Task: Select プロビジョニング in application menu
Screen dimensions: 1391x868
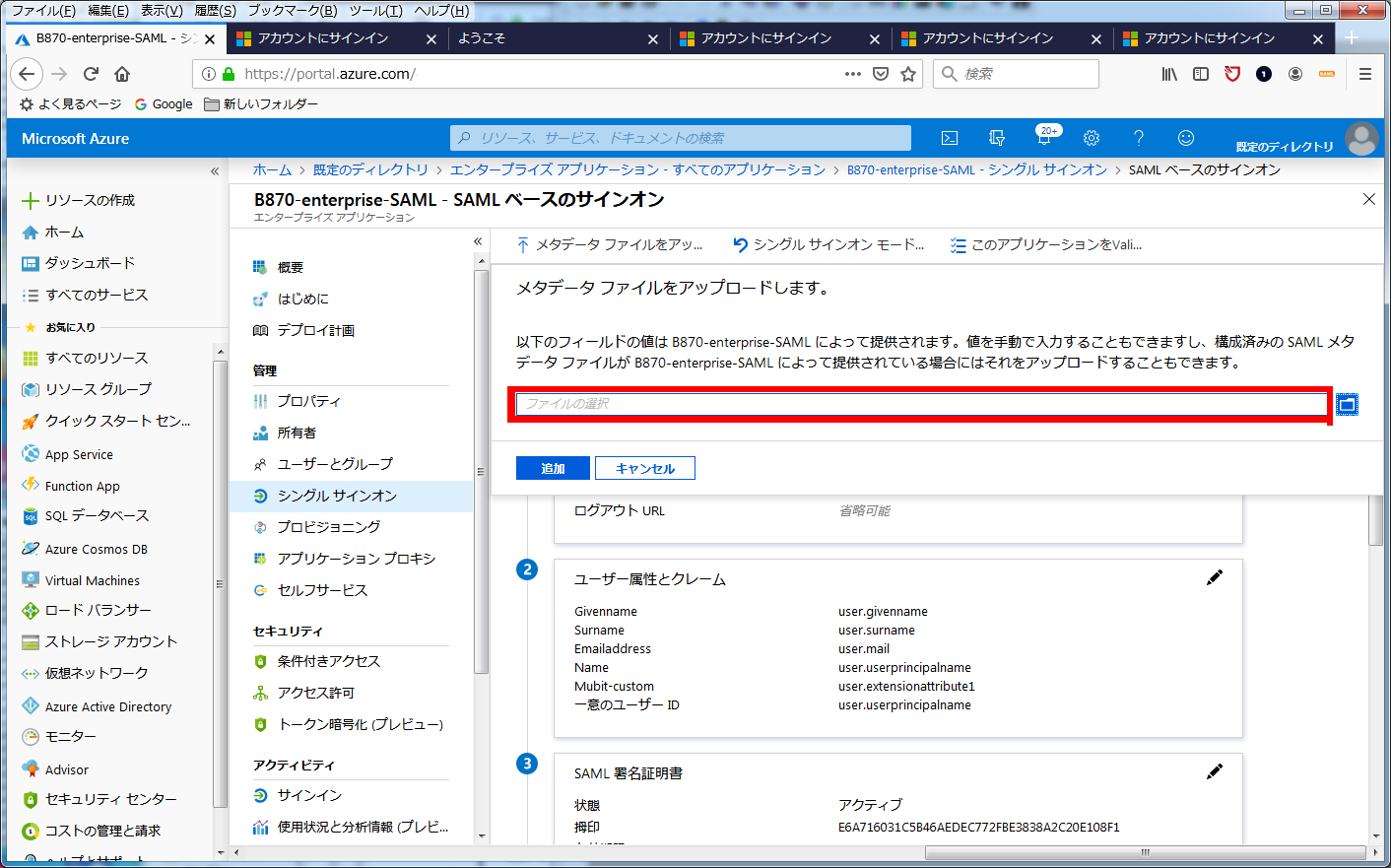Action: 329,527
